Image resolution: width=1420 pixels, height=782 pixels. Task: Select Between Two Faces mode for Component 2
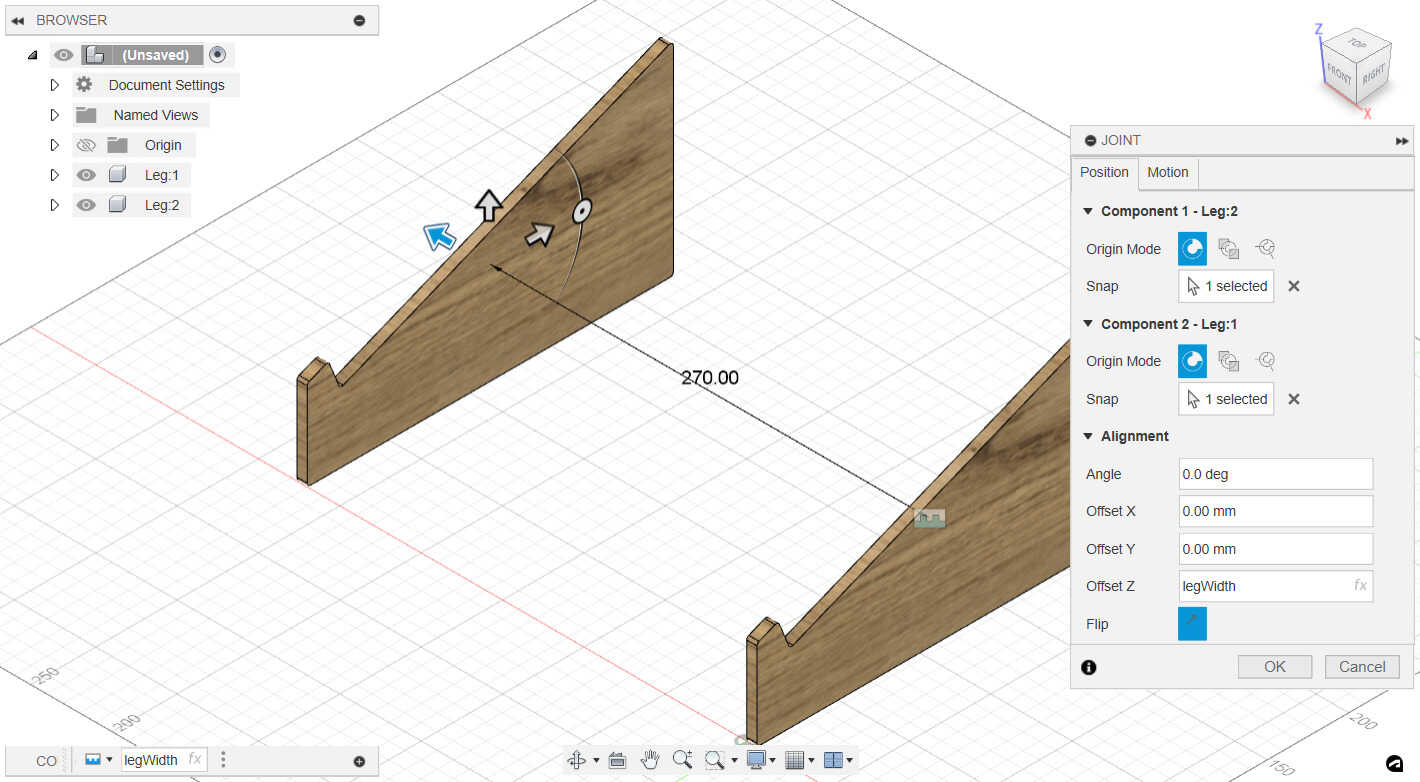click(x=1229, y=361)
